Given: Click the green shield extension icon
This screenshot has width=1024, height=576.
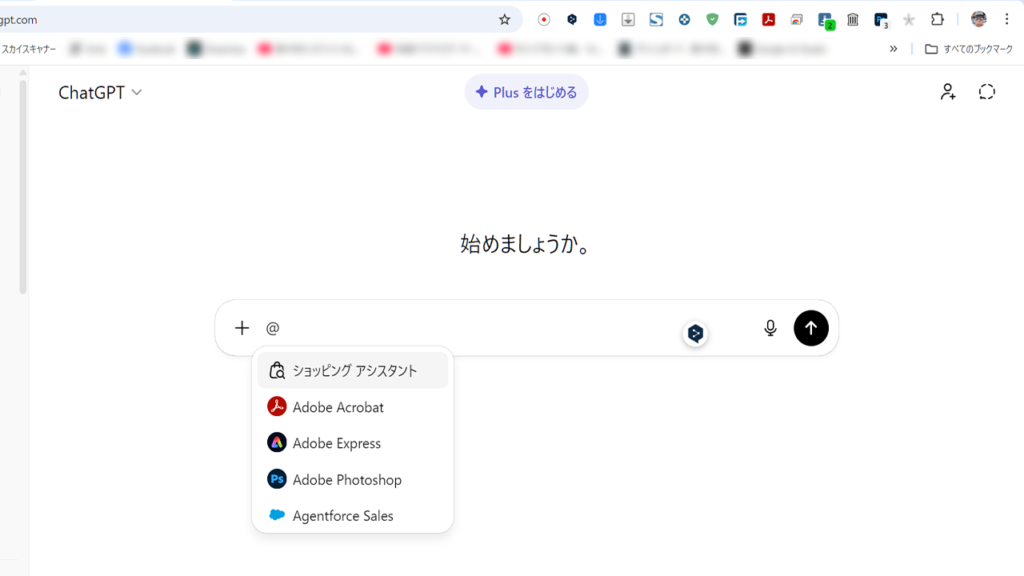Looking at the screenshot, I should pos(712,19).
